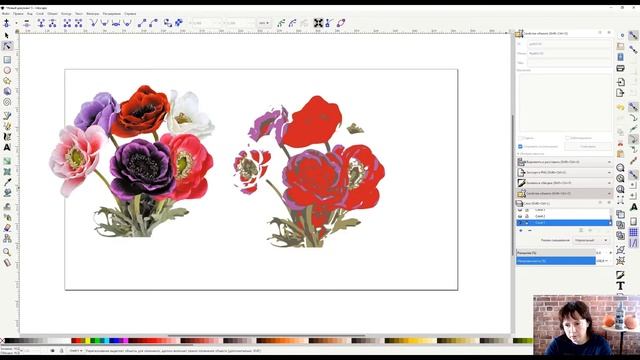The width and height of the screenshot is (640, 360).
Task: Choose the Rectangle tool in toolbox
Action: click(x=7, y=60)
